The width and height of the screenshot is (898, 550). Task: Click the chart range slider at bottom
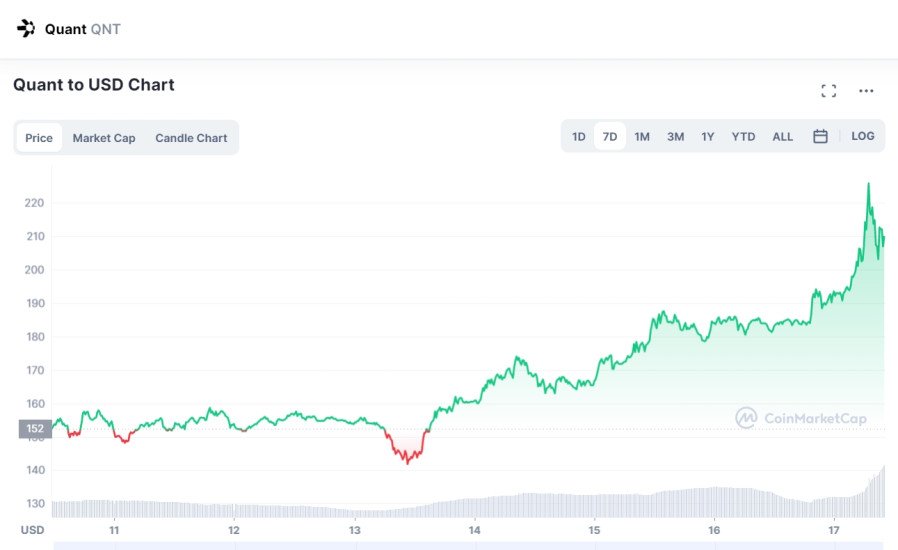[468, 546]
